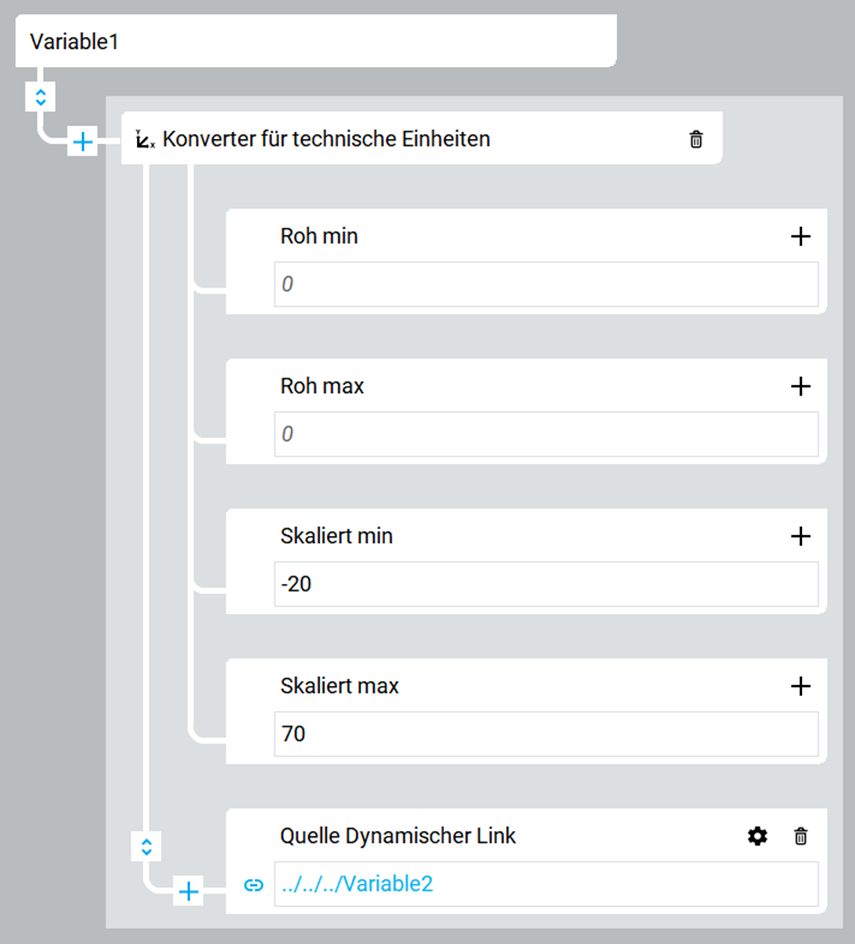Select the Variable1 header node
855x945 pixels.
coord(316,41)
